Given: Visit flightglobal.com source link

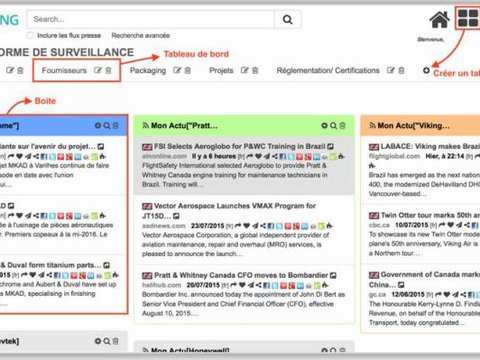Looking at the screenshot, I should pos(394,156).
